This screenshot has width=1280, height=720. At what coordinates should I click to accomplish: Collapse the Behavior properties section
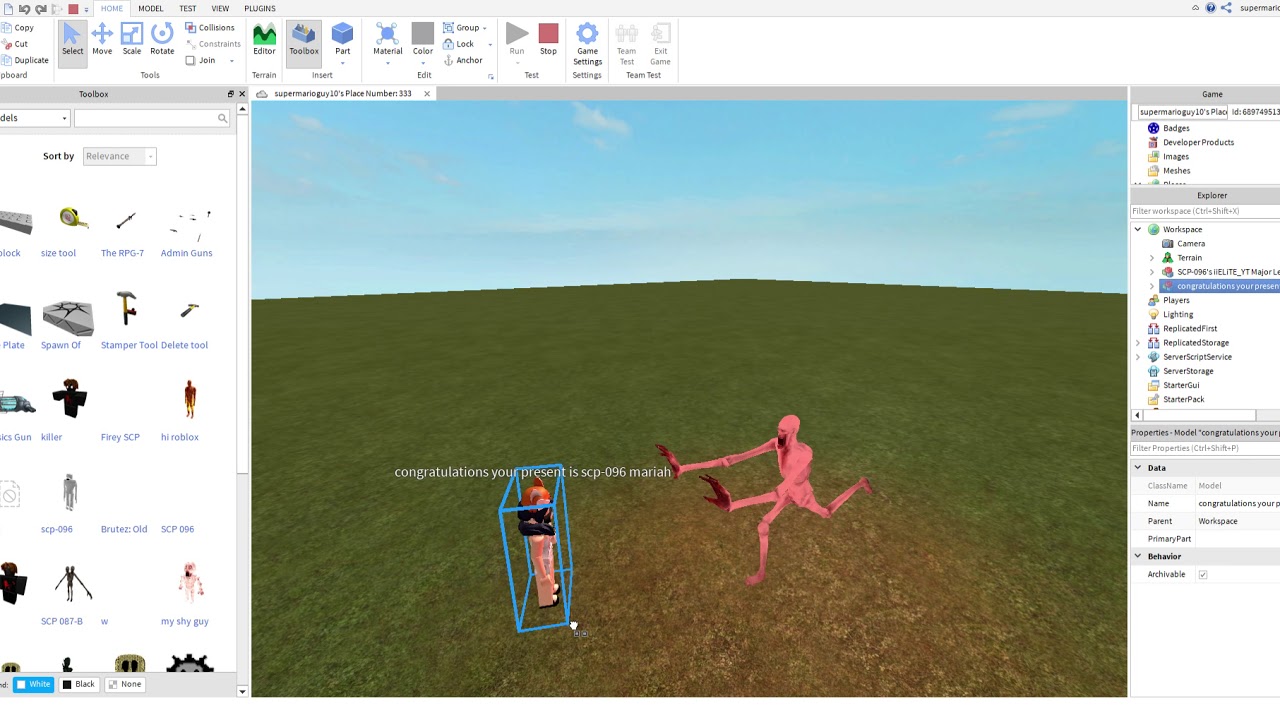click(1137, 556)
